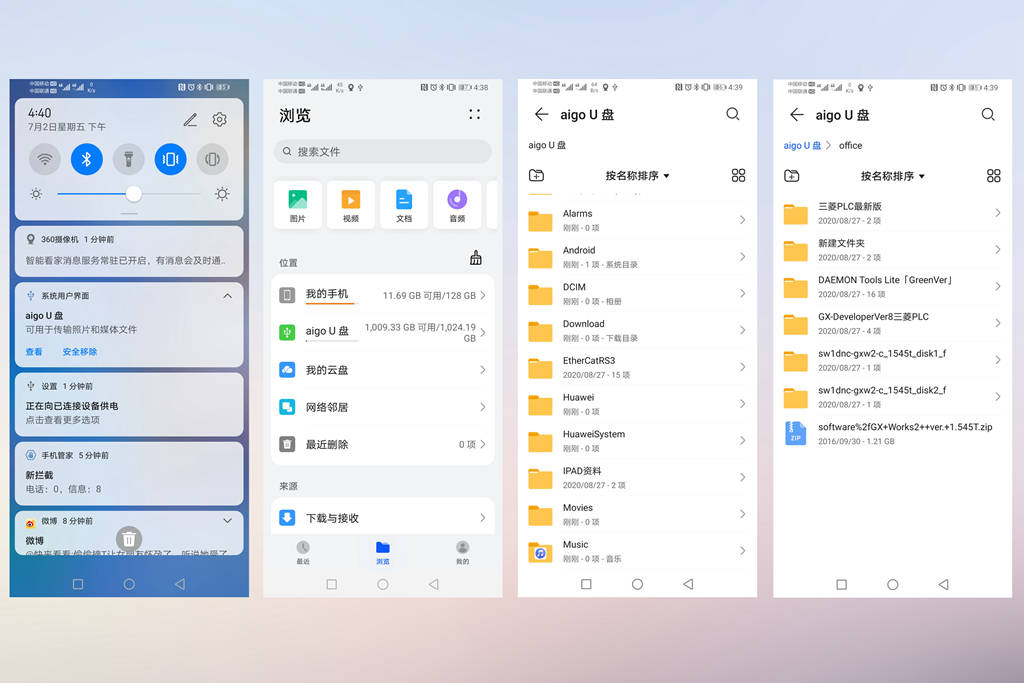The width and height of the screenshot is (1024, 683).
Task: Open the quick settings edit pencil icon
Action: [x=190, y=120]
